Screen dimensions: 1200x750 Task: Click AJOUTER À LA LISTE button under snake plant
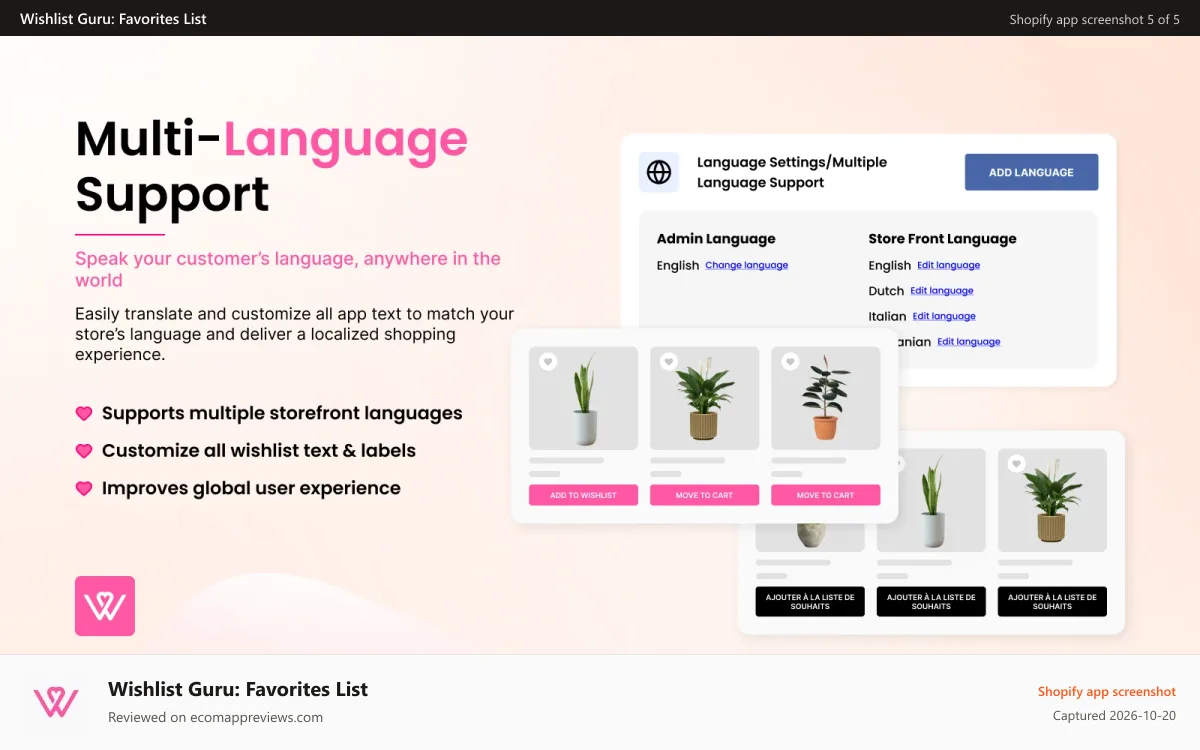coord(931,601)
